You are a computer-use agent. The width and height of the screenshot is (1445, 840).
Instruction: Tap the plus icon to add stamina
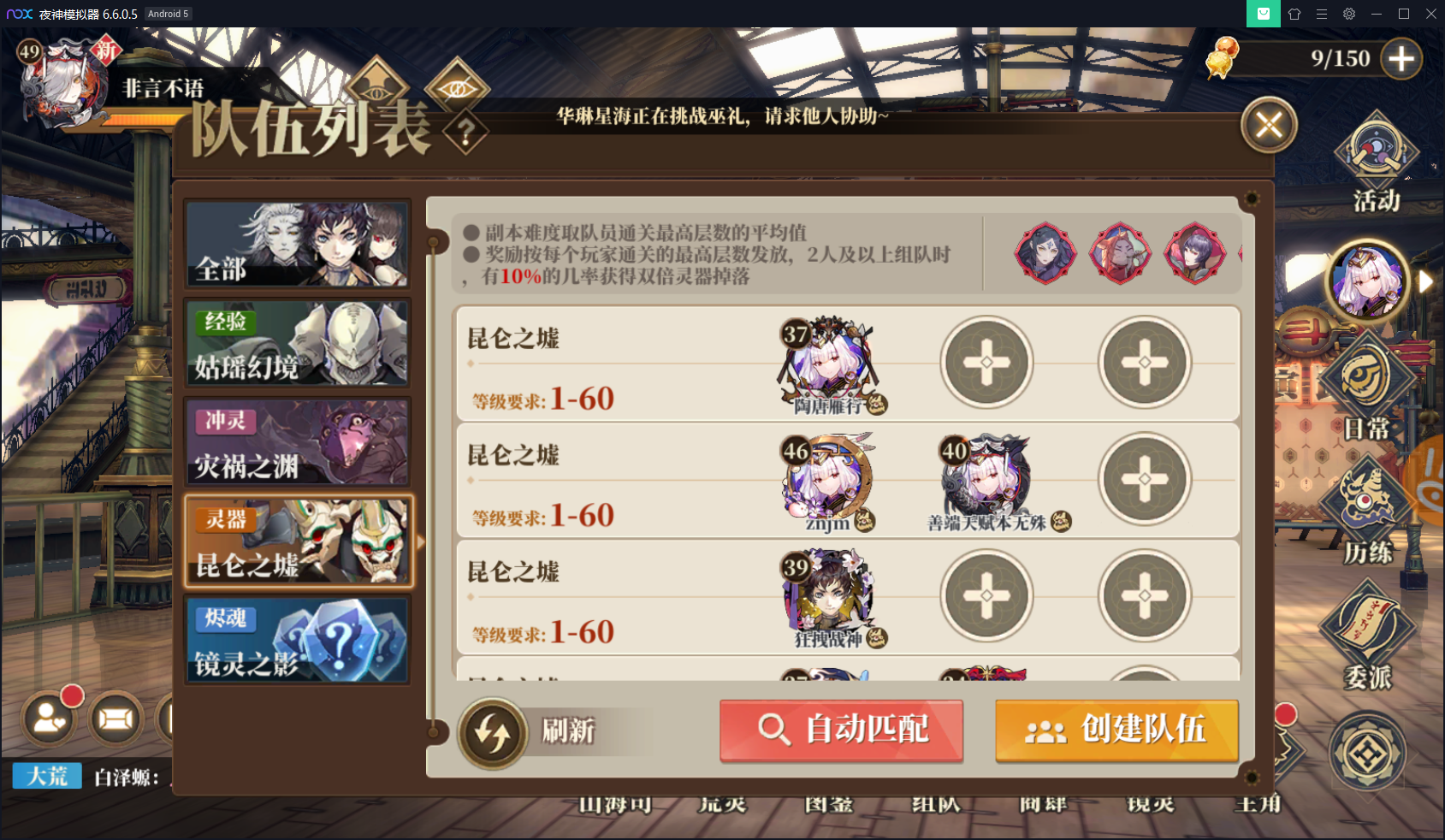click(x=1401, y=59)
